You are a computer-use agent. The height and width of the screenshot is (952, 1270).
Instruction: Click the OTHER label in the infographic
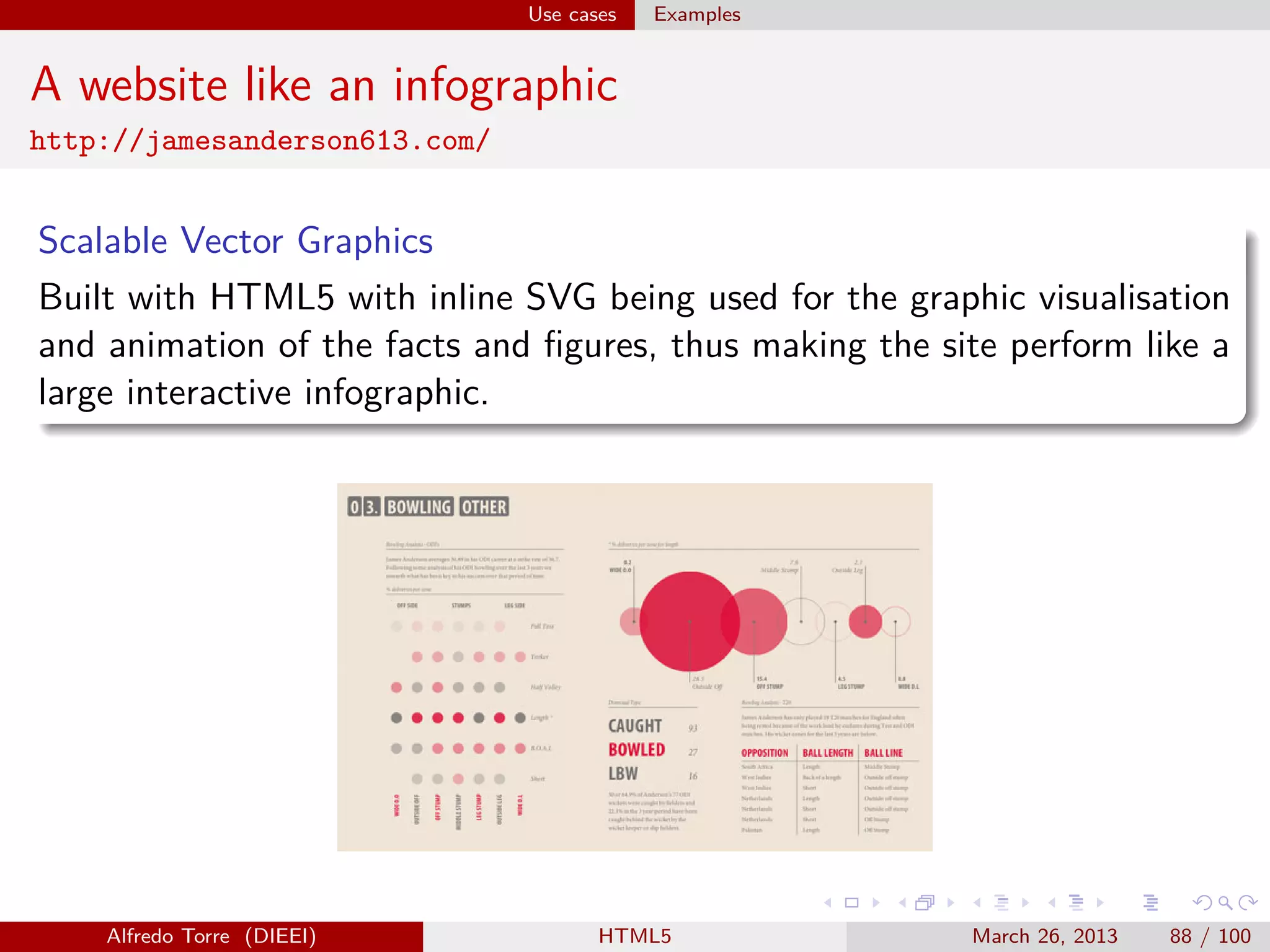pos(484,507)
